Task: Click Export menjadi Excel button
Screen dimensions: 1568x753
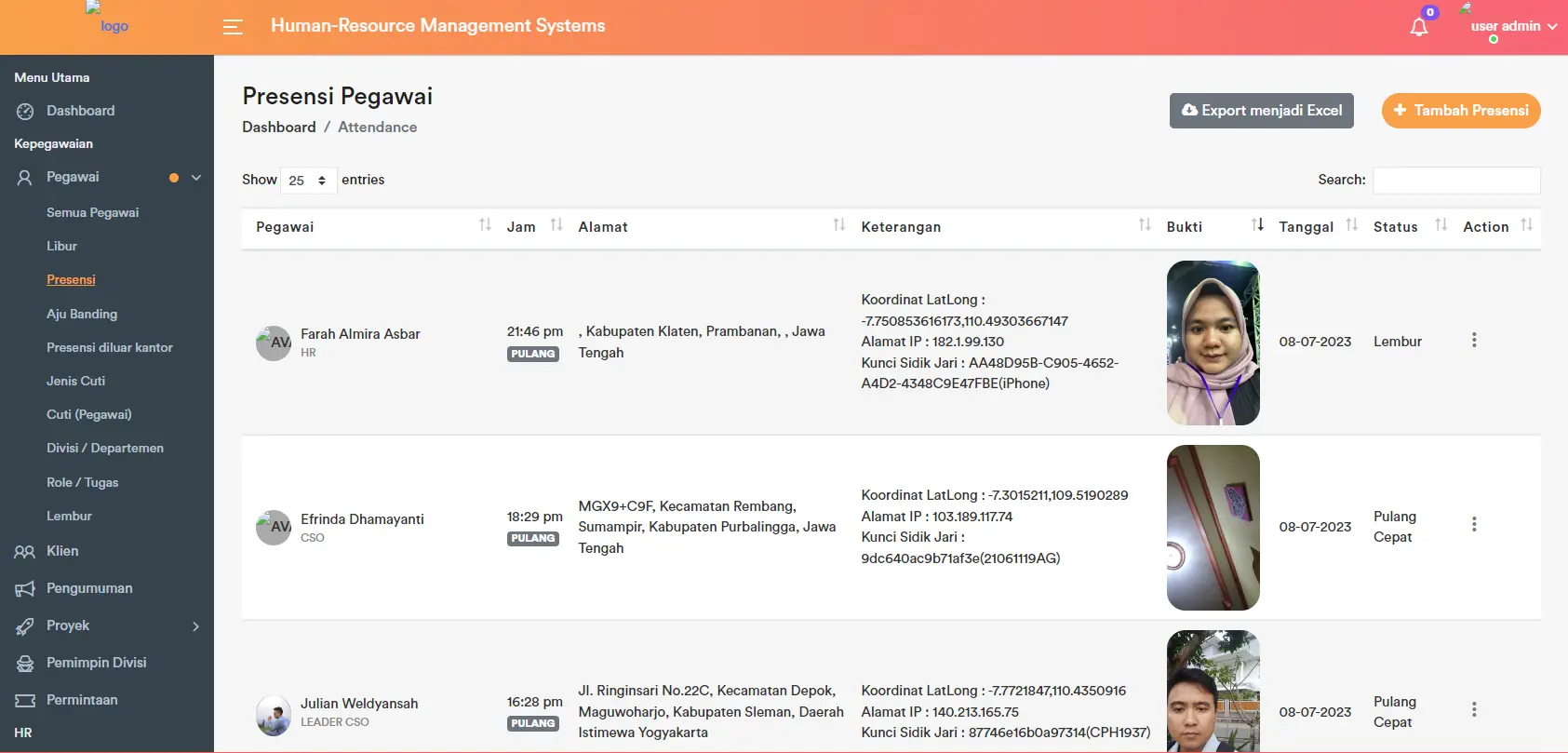Action: point(1261,111)
